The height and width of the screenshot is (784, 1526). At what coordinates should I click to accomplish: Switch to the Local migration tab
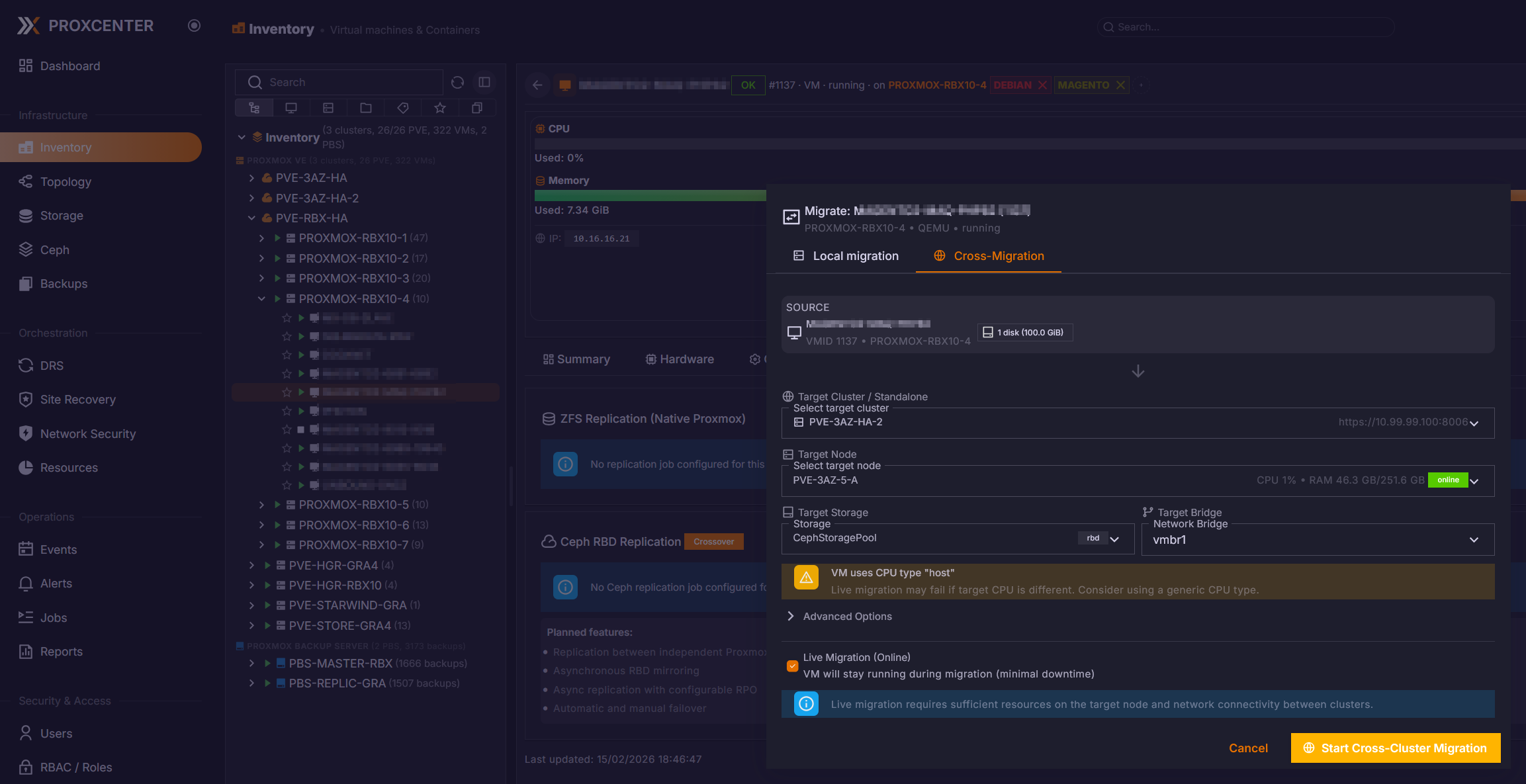click(x=846, y=256)
